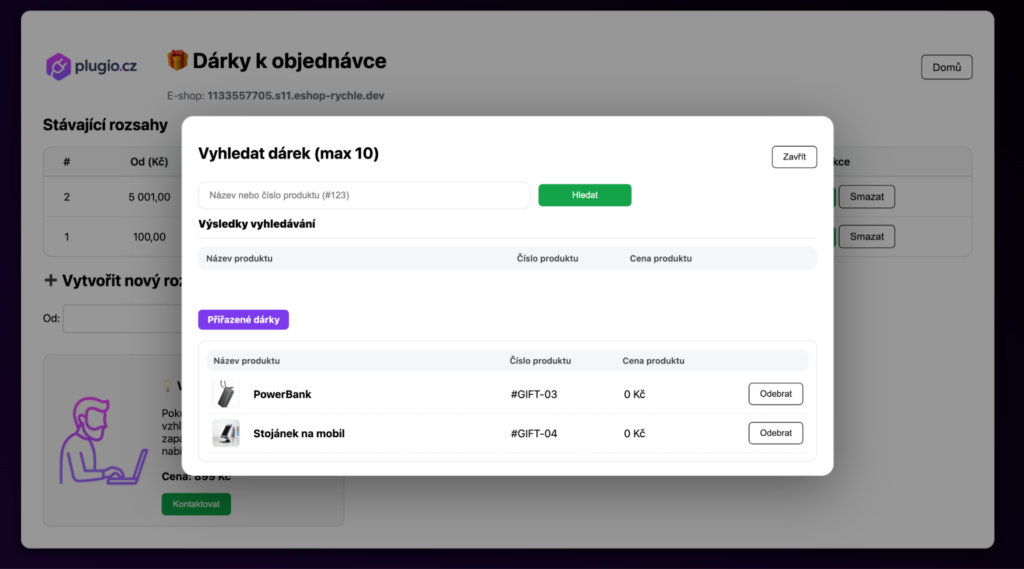The height and width of the screenshot is (569, 1024).
Task: Click the plugio.cz logo
Action: [91, 67]
